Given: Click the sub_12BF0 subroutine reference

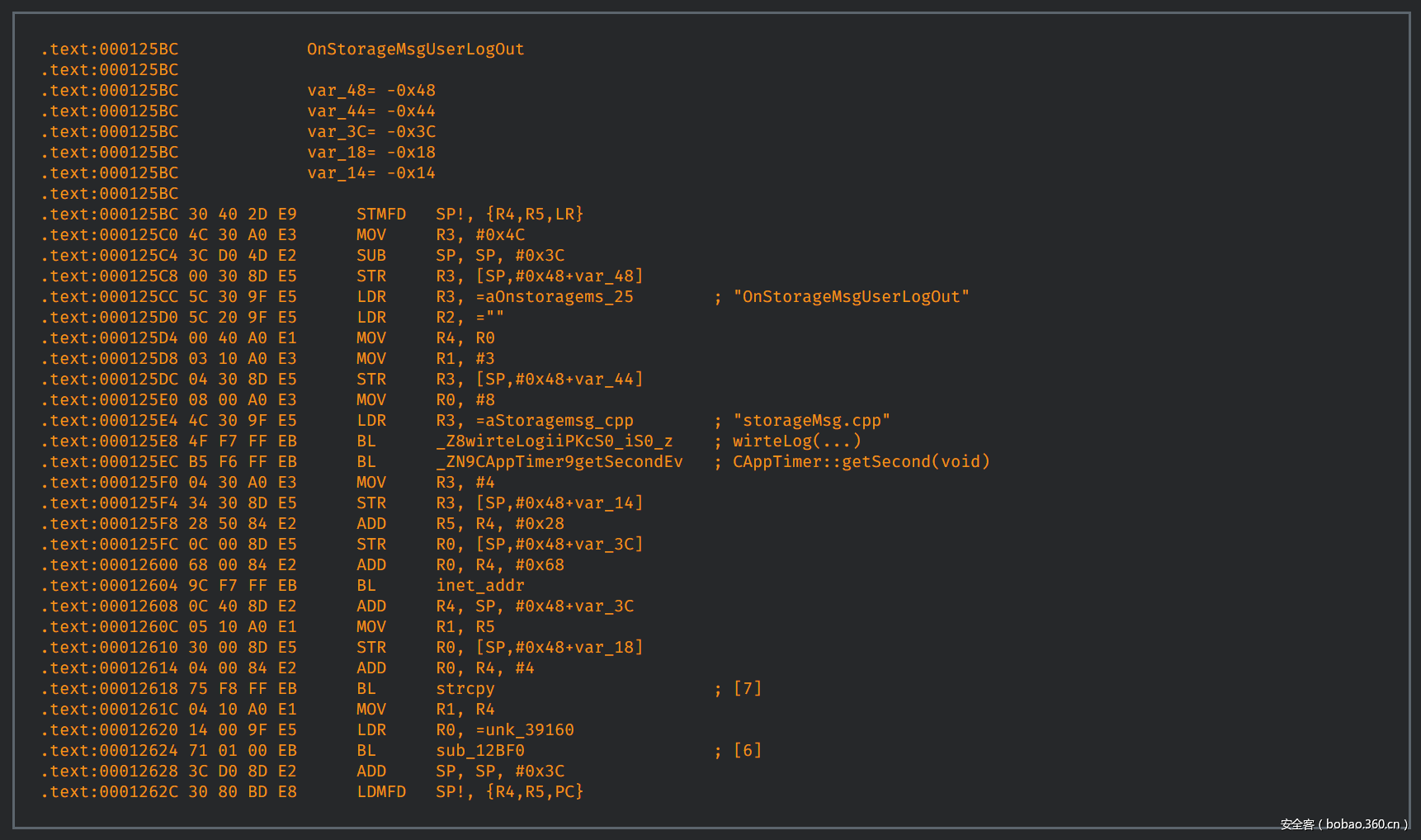Looking at the screenshot, I should click(479, 751).
